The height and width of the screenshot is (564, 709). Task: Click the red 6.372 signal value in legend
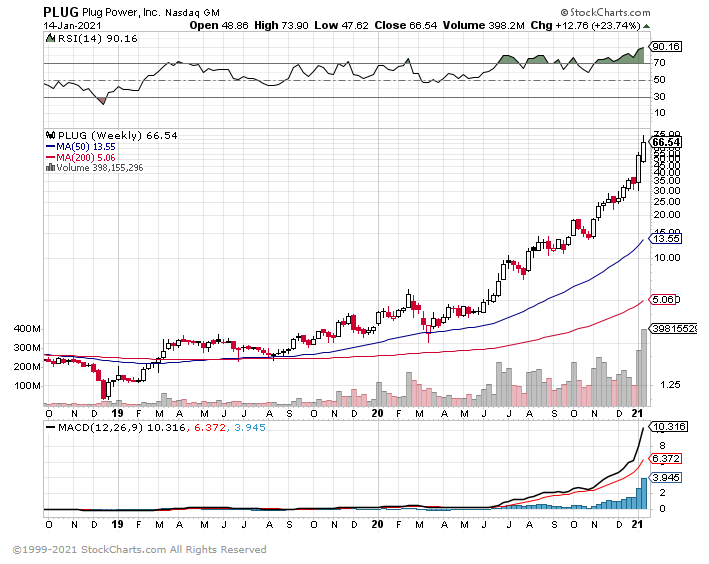[210, 427]
